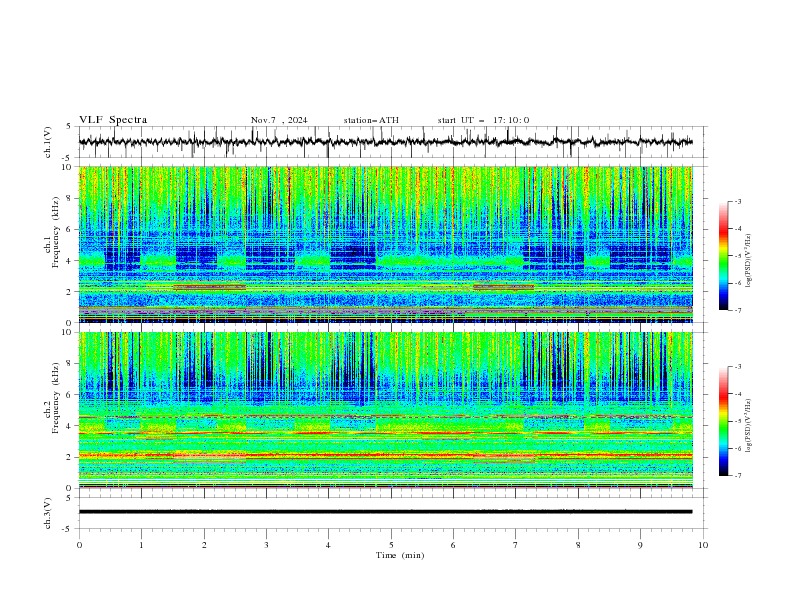Click the "6" tick on the time axis
Viewport: 792px width, 612px height.
[453, 545]
